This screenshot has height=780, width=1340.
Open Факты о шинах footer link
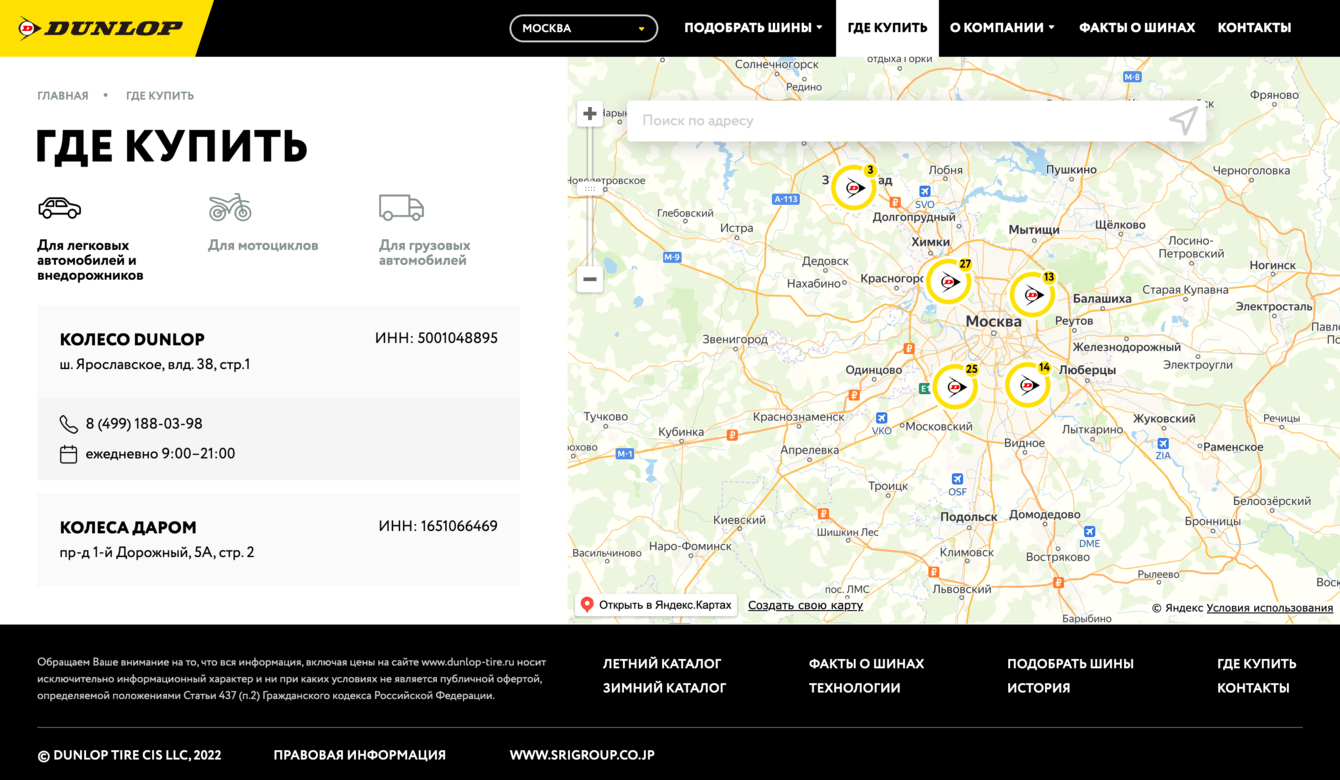866,664
